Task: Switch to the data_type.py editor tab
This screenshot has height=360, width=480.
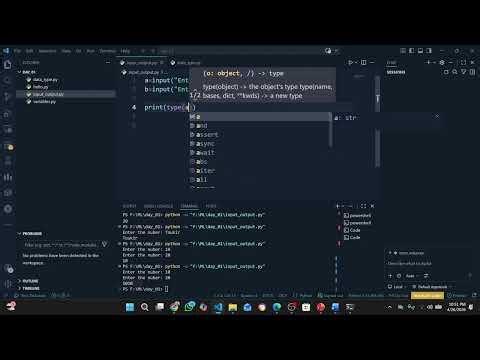Action: (x=185, y=62)
